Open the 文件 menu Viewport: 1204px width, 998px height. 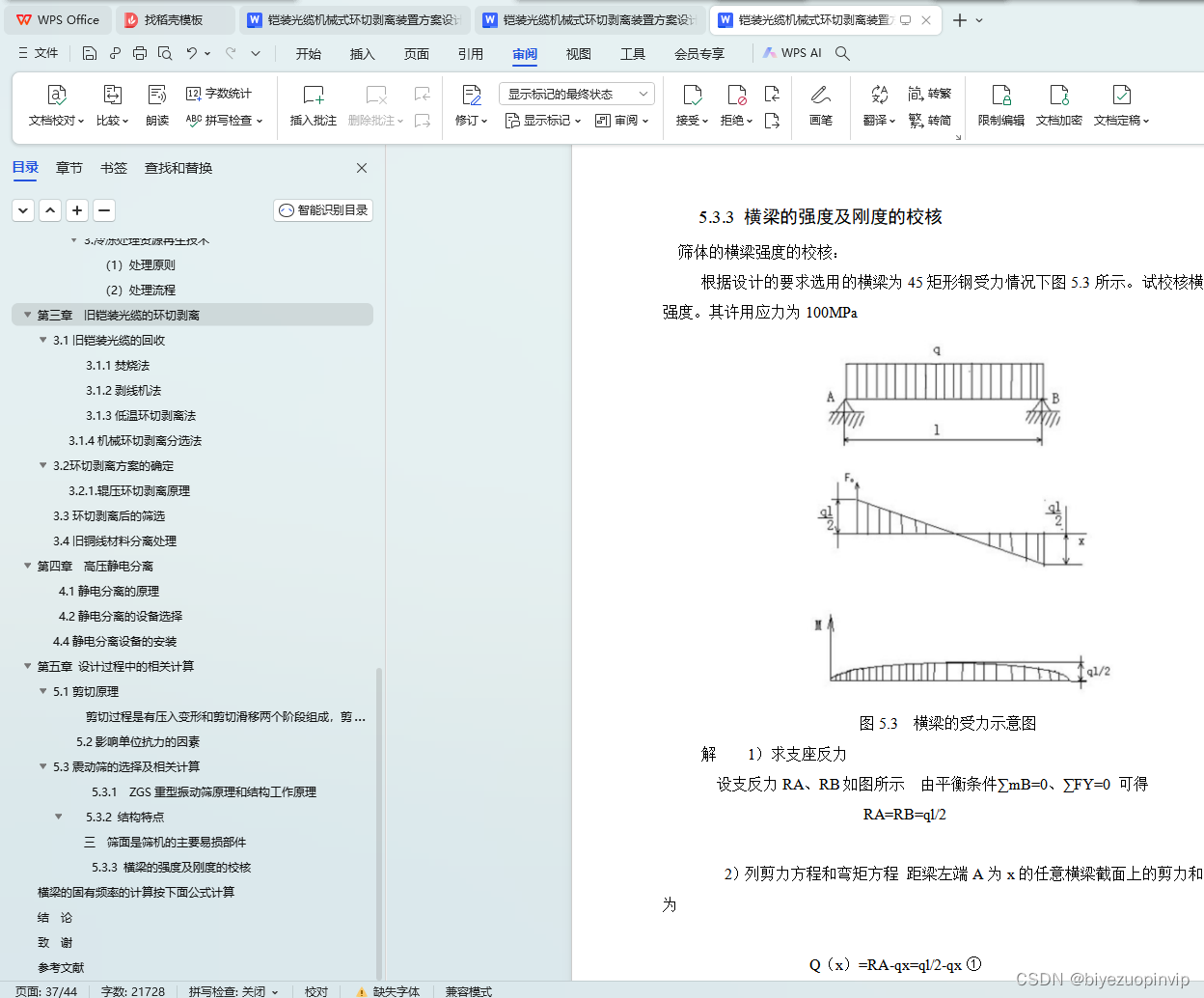[39, 53]
